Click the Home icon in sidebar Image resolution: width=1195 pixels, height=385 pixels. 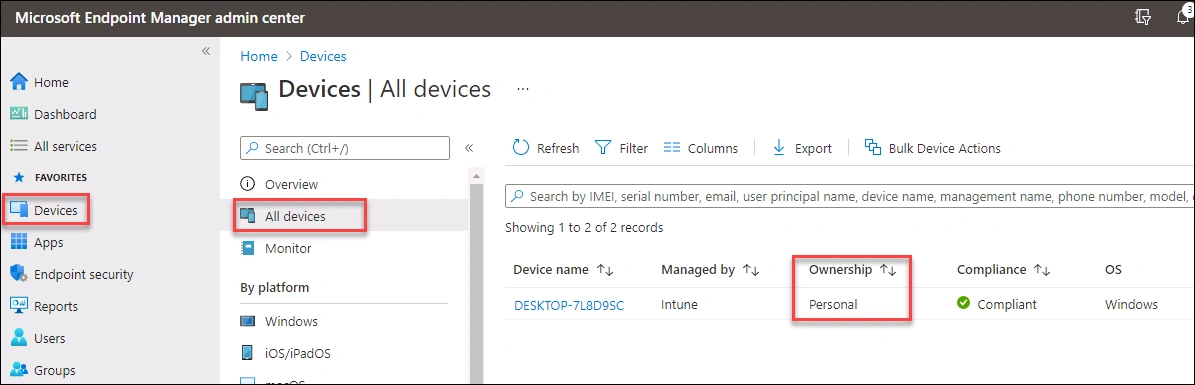tap(19, 82)
